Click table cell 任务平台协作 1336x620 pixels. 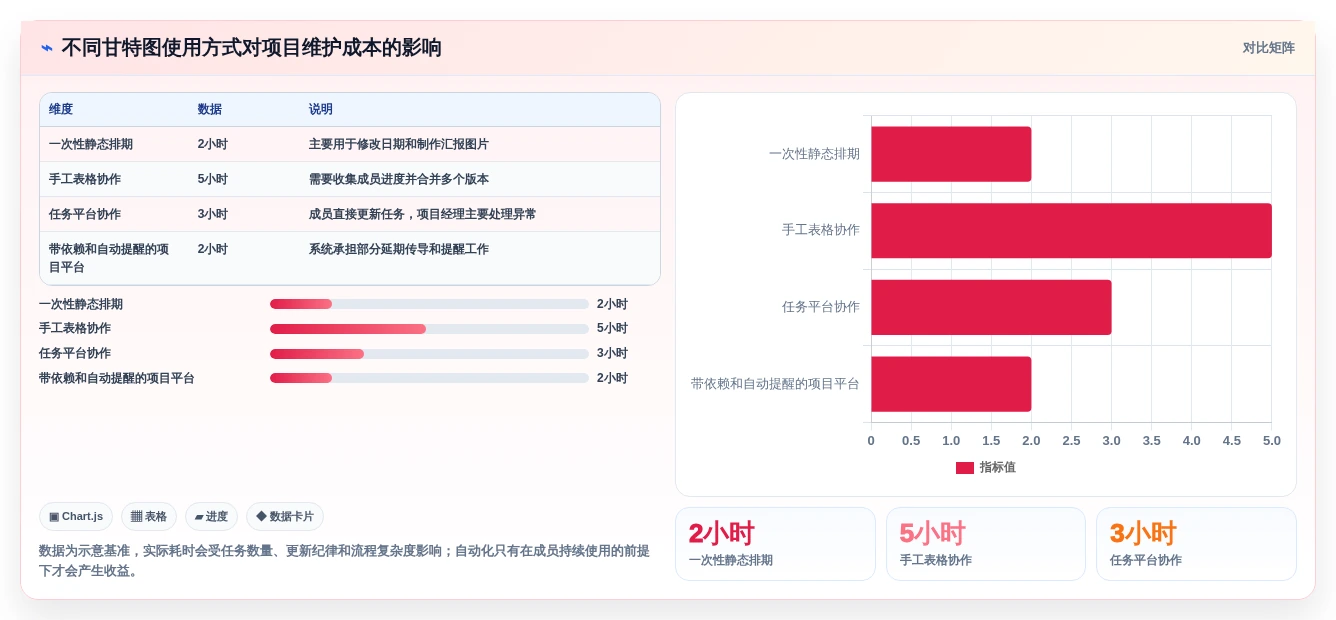(85, 214)
